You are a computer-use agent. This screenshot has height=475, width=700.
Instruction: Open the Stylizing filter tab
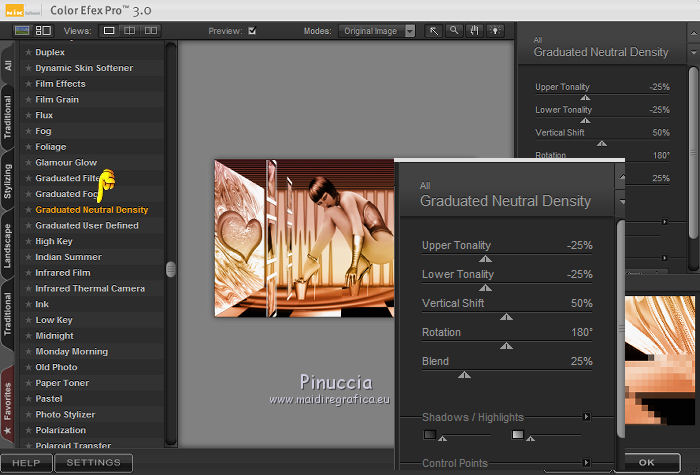(8, 181)
